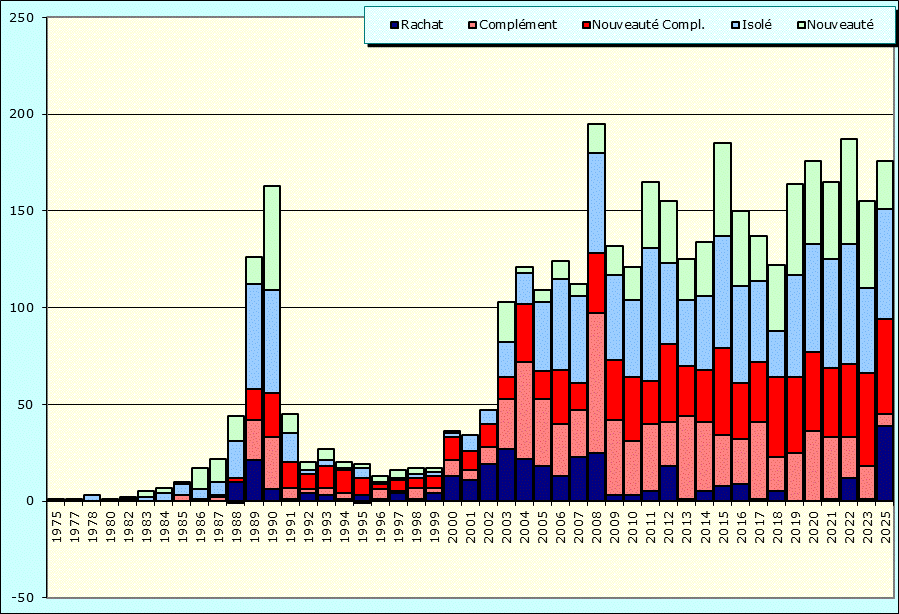Select the 2025 year label on horizontal axis

884,528
